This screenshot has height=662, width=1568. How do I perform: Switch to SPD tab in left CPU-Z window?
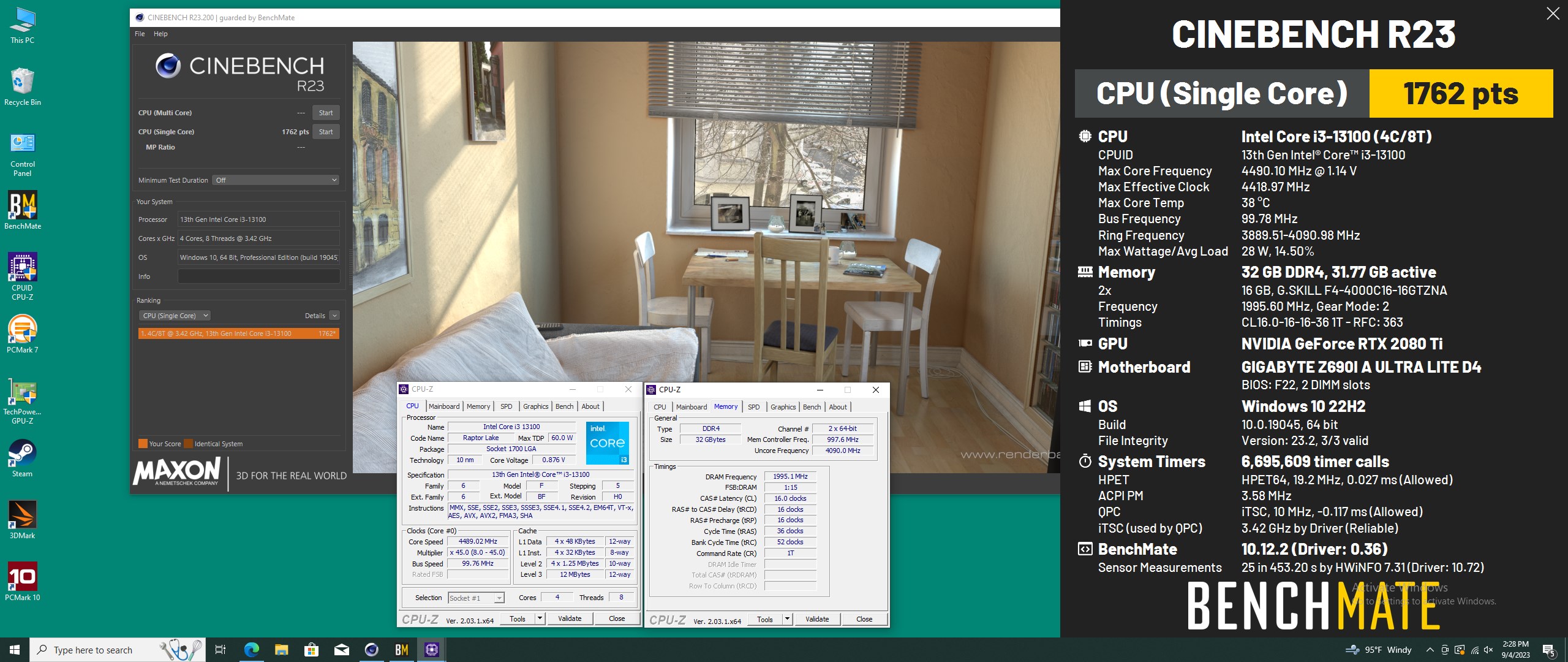coord(506,406)
